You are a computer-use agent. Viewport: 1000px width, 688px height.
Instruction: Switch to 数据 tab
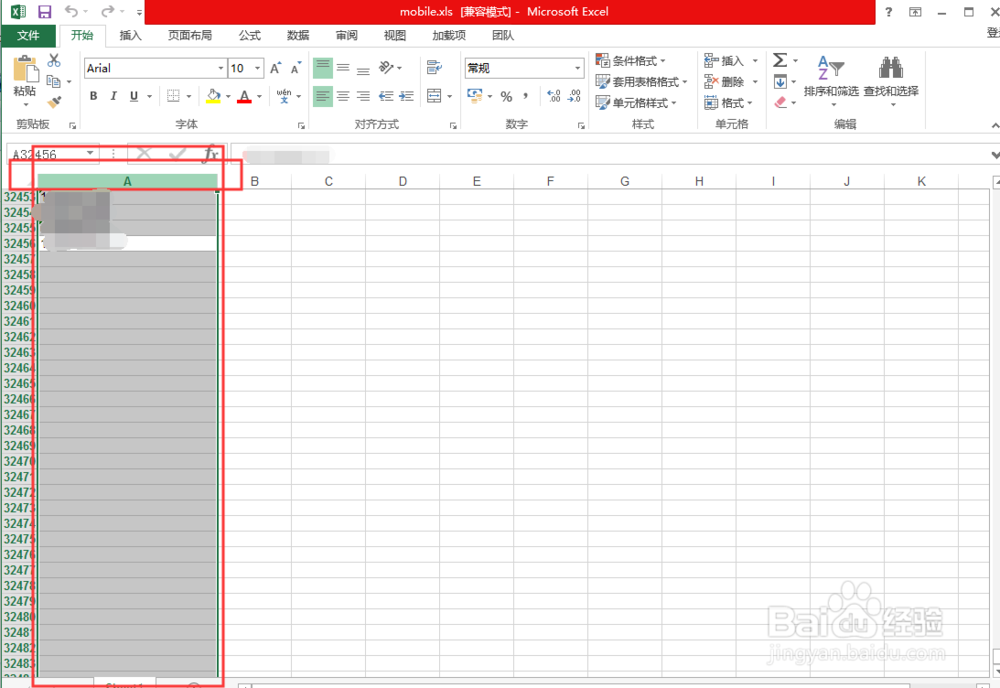(x=298, y=35)
